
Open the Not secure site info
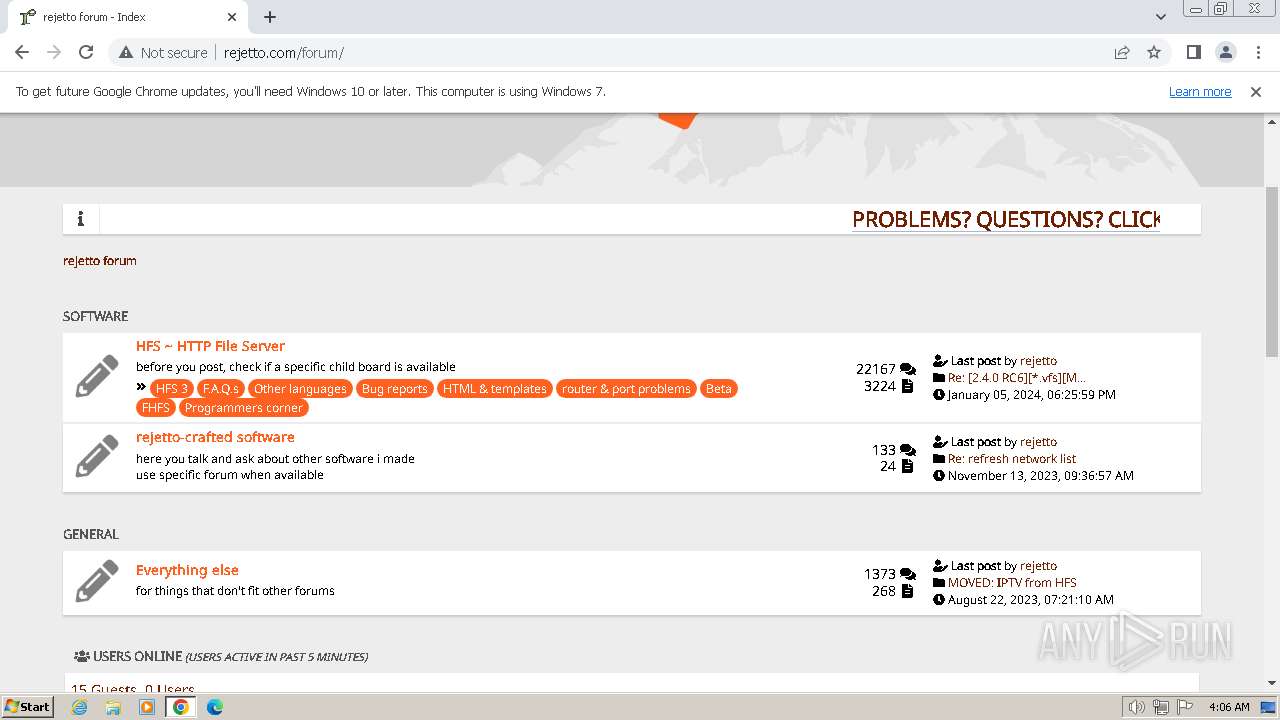tap(163, 52)
